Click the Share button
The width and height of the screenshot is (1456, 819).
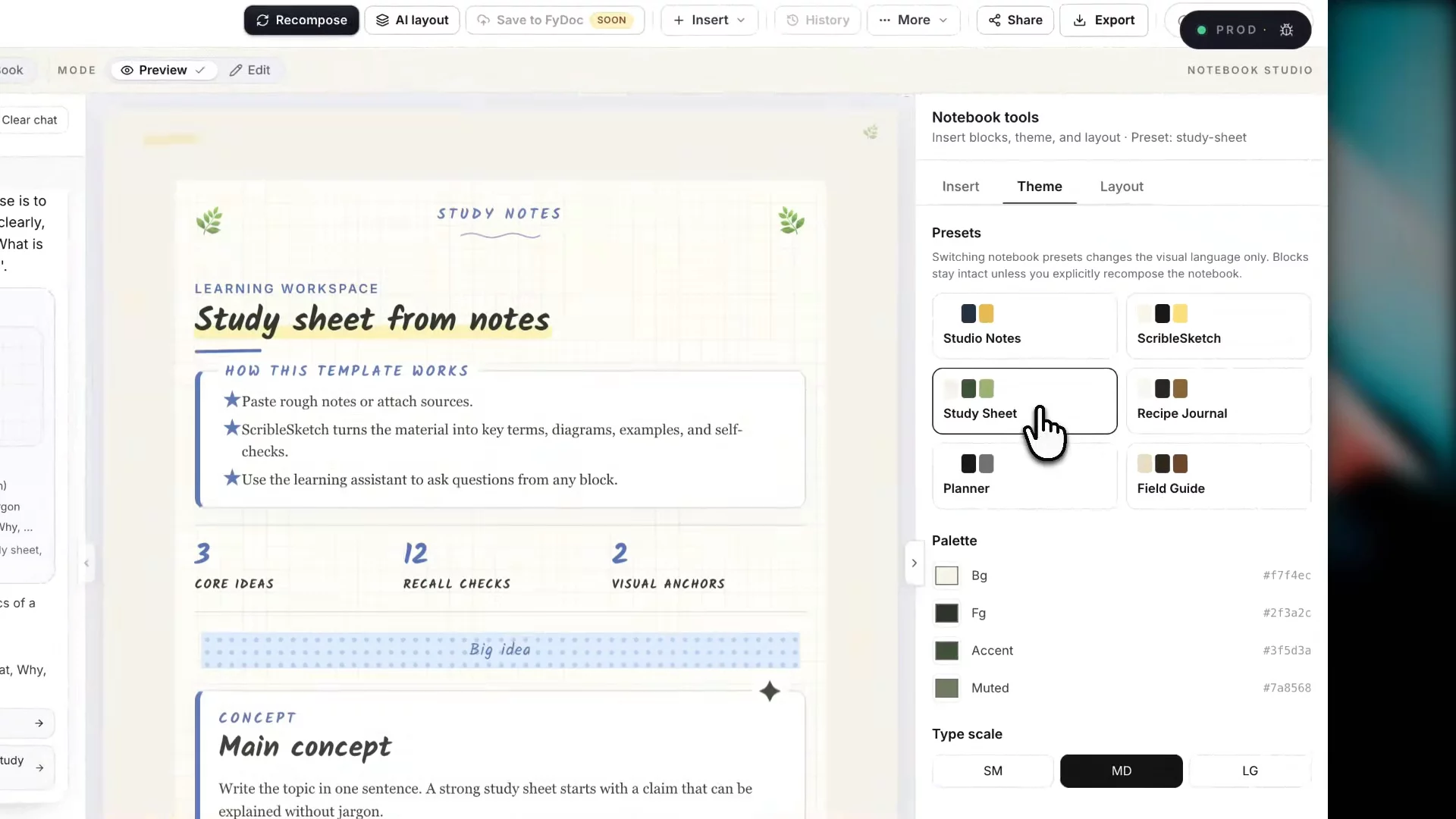1015,20
